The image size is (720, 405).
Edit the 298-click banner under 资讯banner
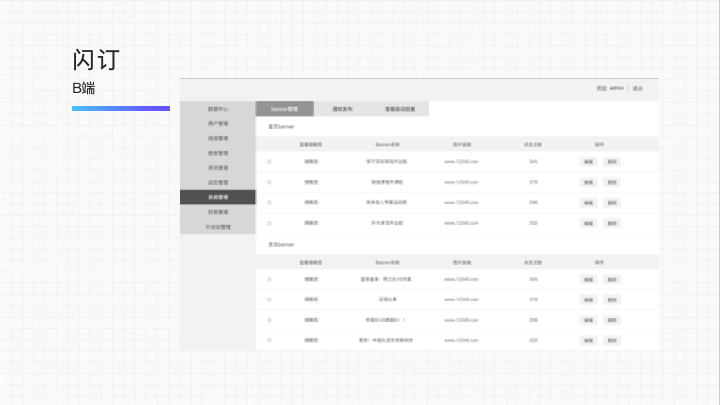coord(588,320)
